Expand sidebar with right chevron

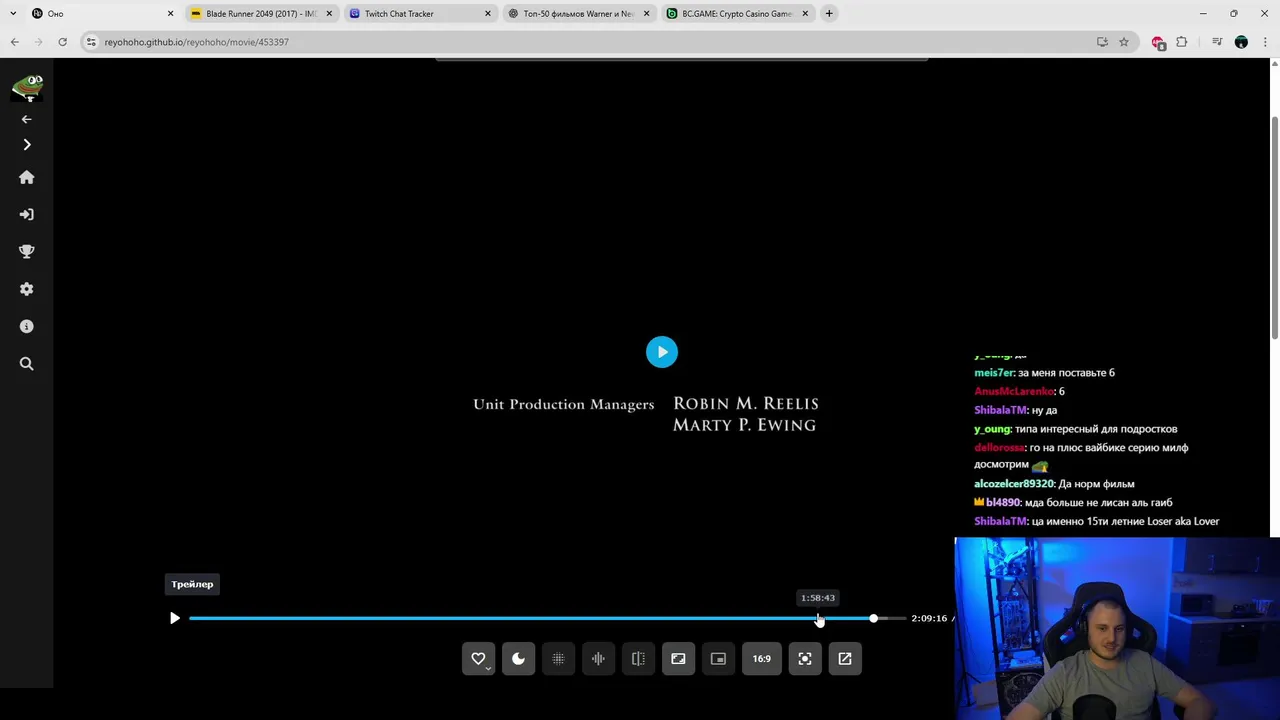(27, 145)
